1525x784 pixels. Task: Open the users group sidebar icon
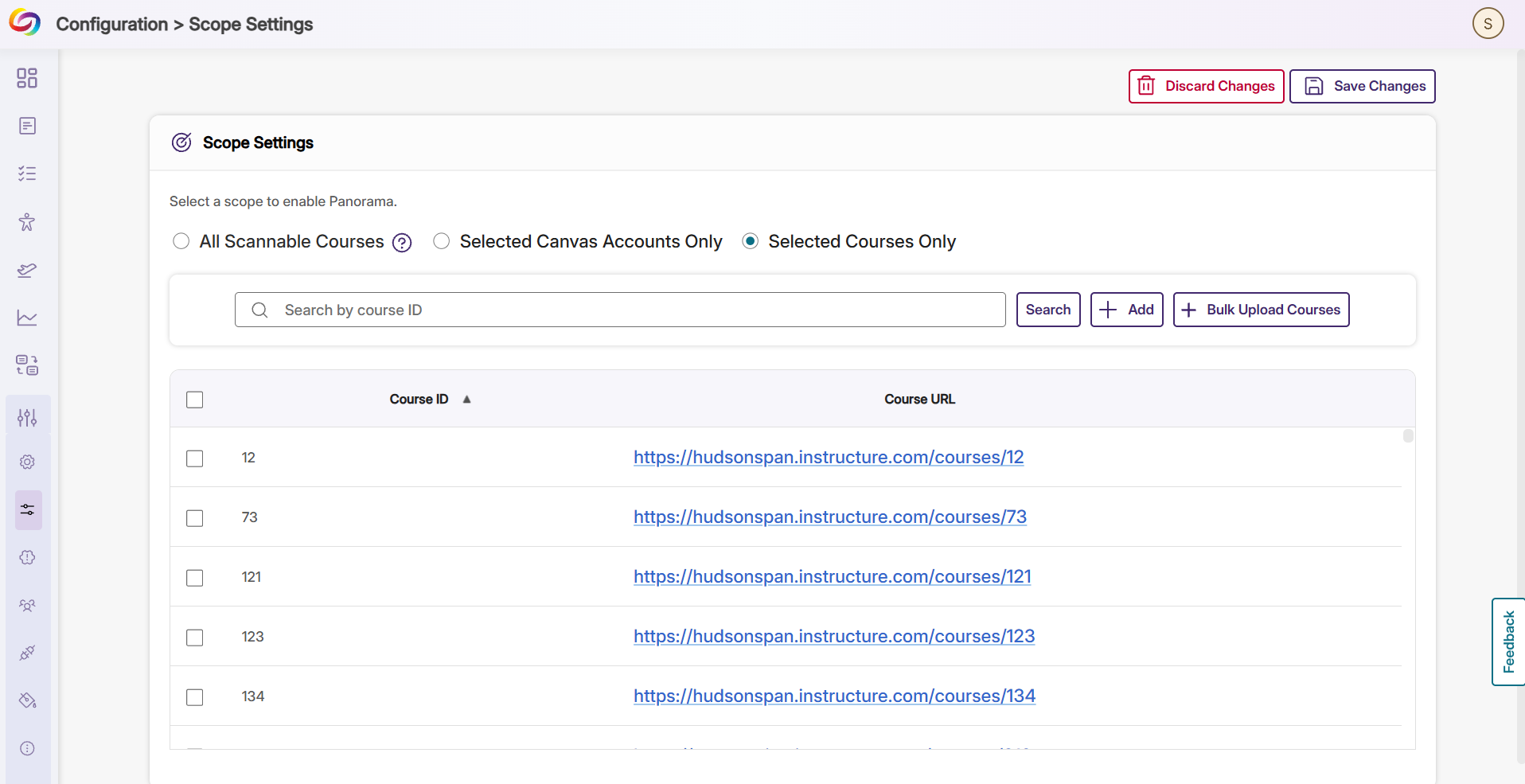(x=27, y=606)
